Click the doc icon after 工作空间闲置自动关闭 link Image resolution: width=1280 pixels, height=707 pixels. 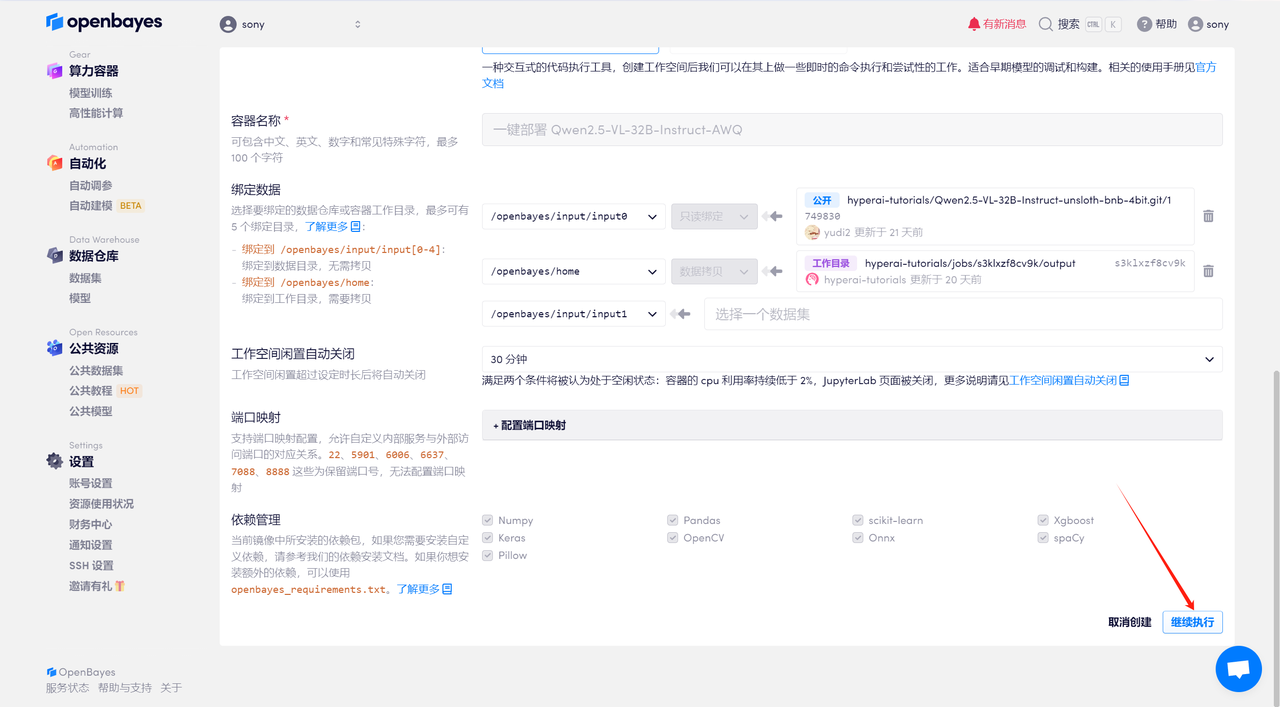coord(1124,381)
